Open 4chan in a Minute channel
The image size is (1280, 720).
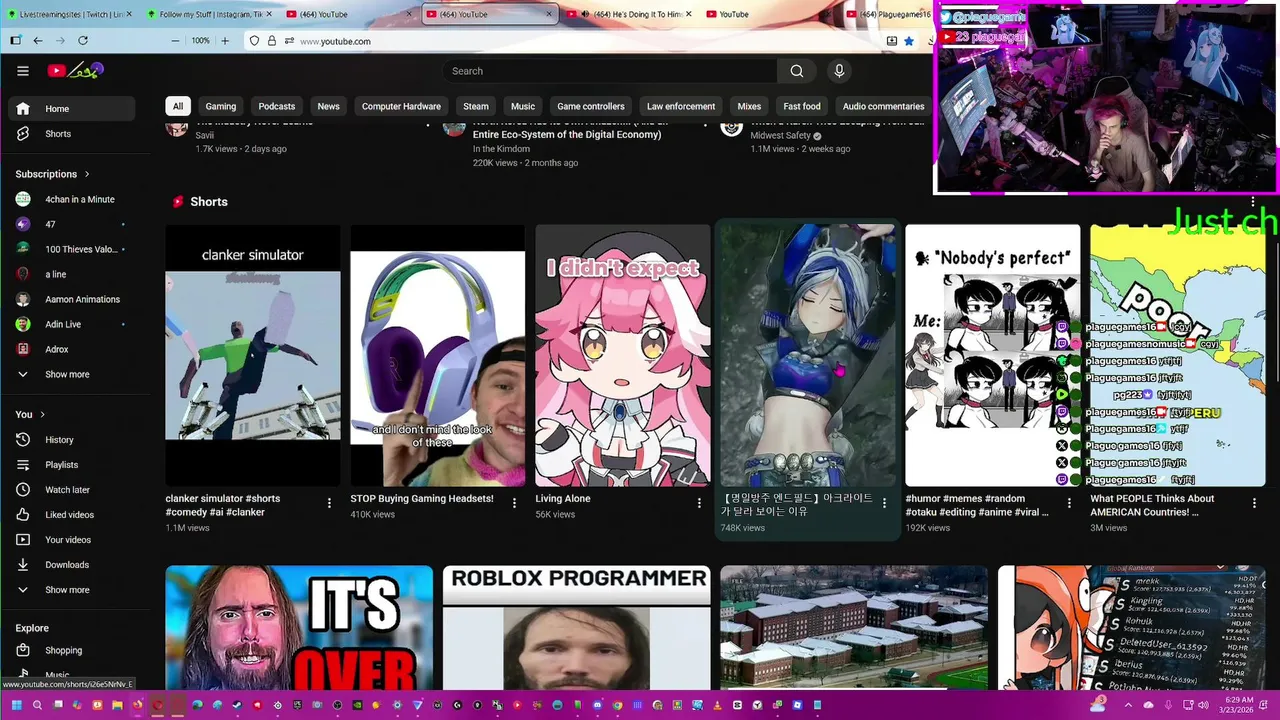(71, 199)
